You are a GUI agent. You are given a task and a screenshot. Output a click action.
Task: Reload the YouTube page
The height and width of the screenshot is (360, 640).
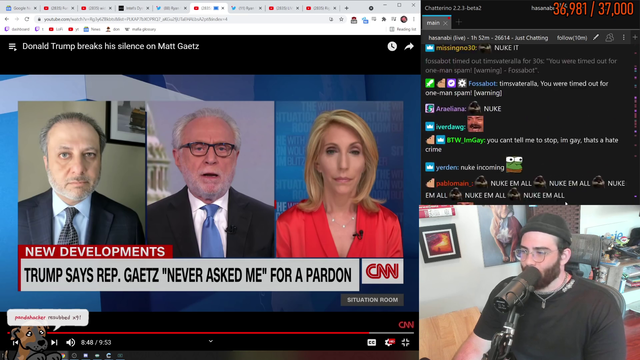click(27, 19)
